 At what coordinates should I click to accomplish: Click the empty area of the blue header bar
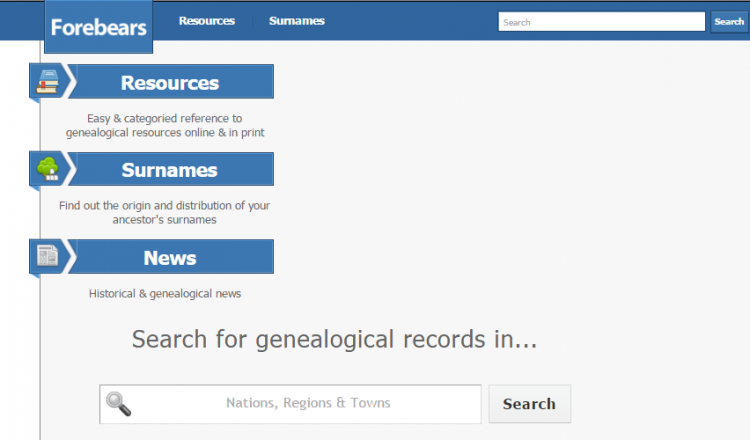(410, 21)
